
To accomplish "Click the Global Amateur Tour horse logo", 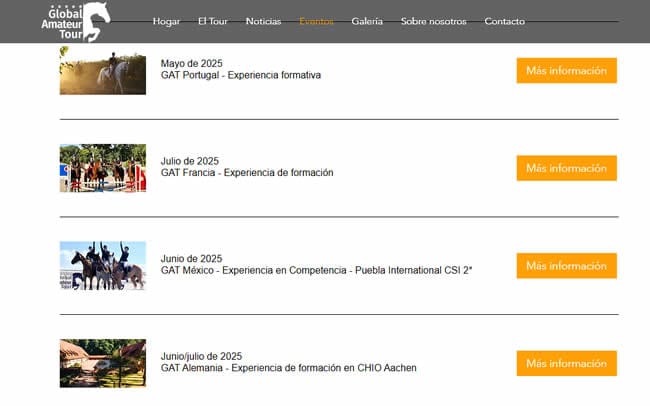I will pos(76,22).
